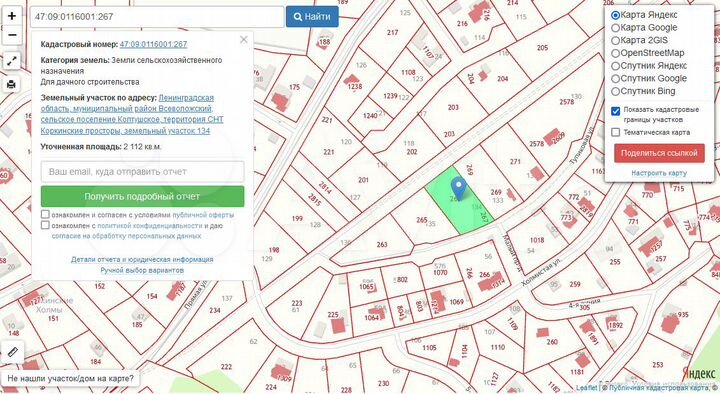720x394 pixels.
Task: Accept the публичной оферты terms checkbox
Action: coord(45,214)
